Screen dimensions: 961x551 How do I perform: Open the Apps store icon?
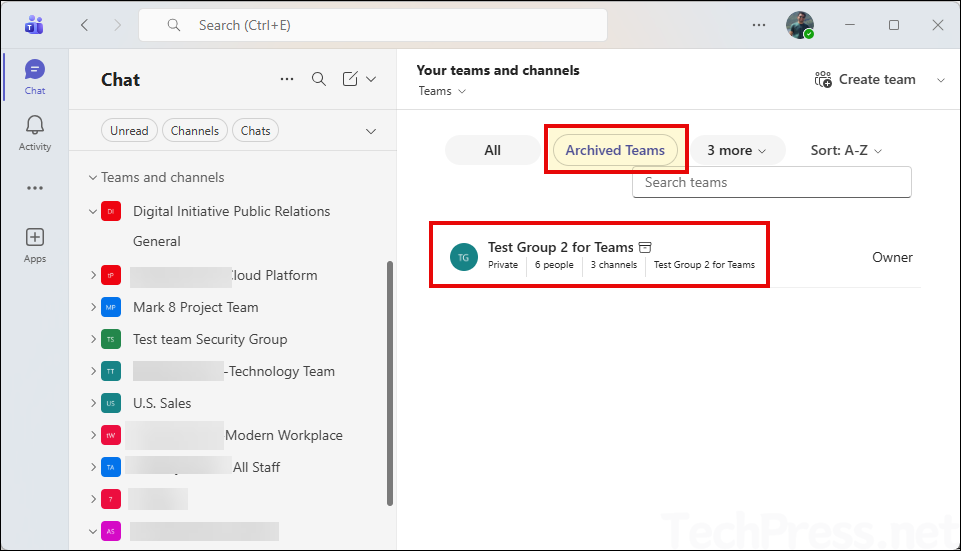pyautogui.click(x=34, y=237)
